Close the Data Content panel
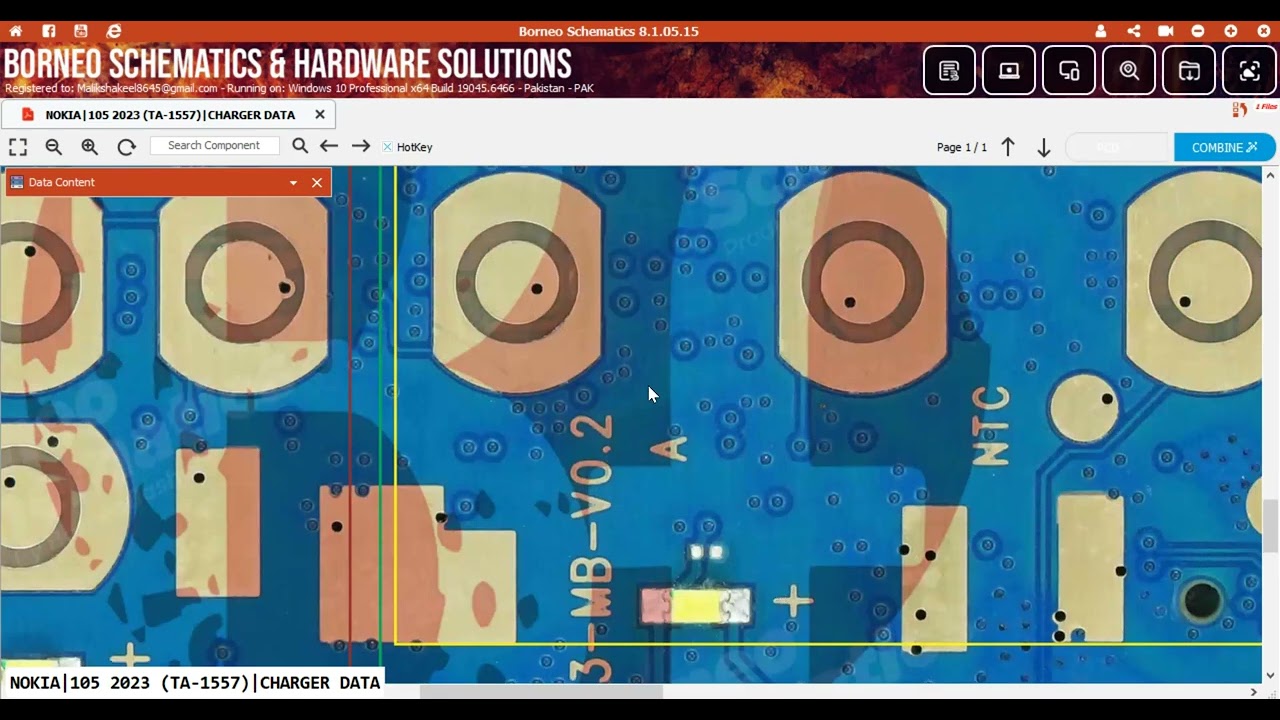The height and width of the screenshot is (720, 1280). [317, 182]
